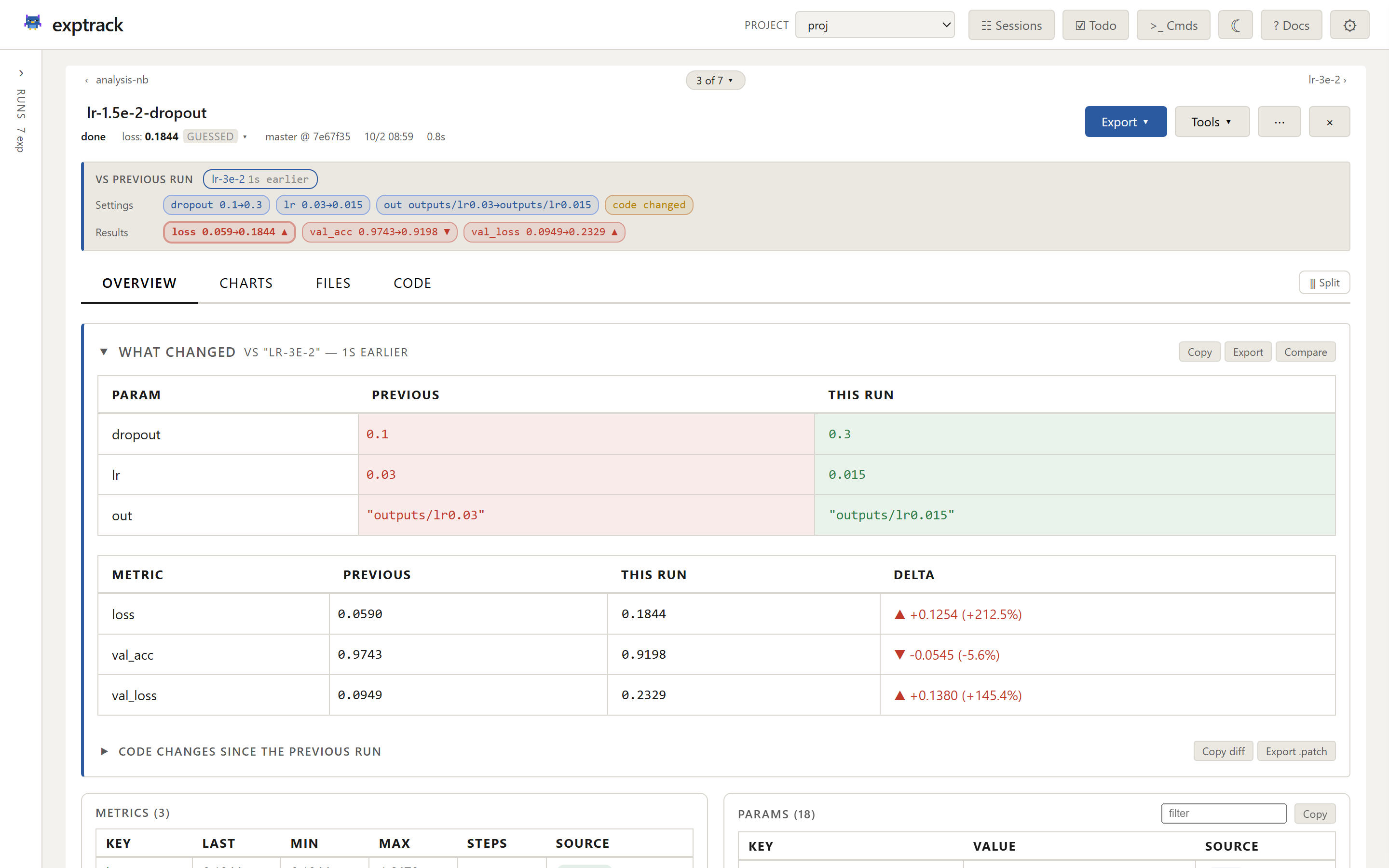Click the 'lr-3e-2 1s earlier' previous run pill

(260, 179)
